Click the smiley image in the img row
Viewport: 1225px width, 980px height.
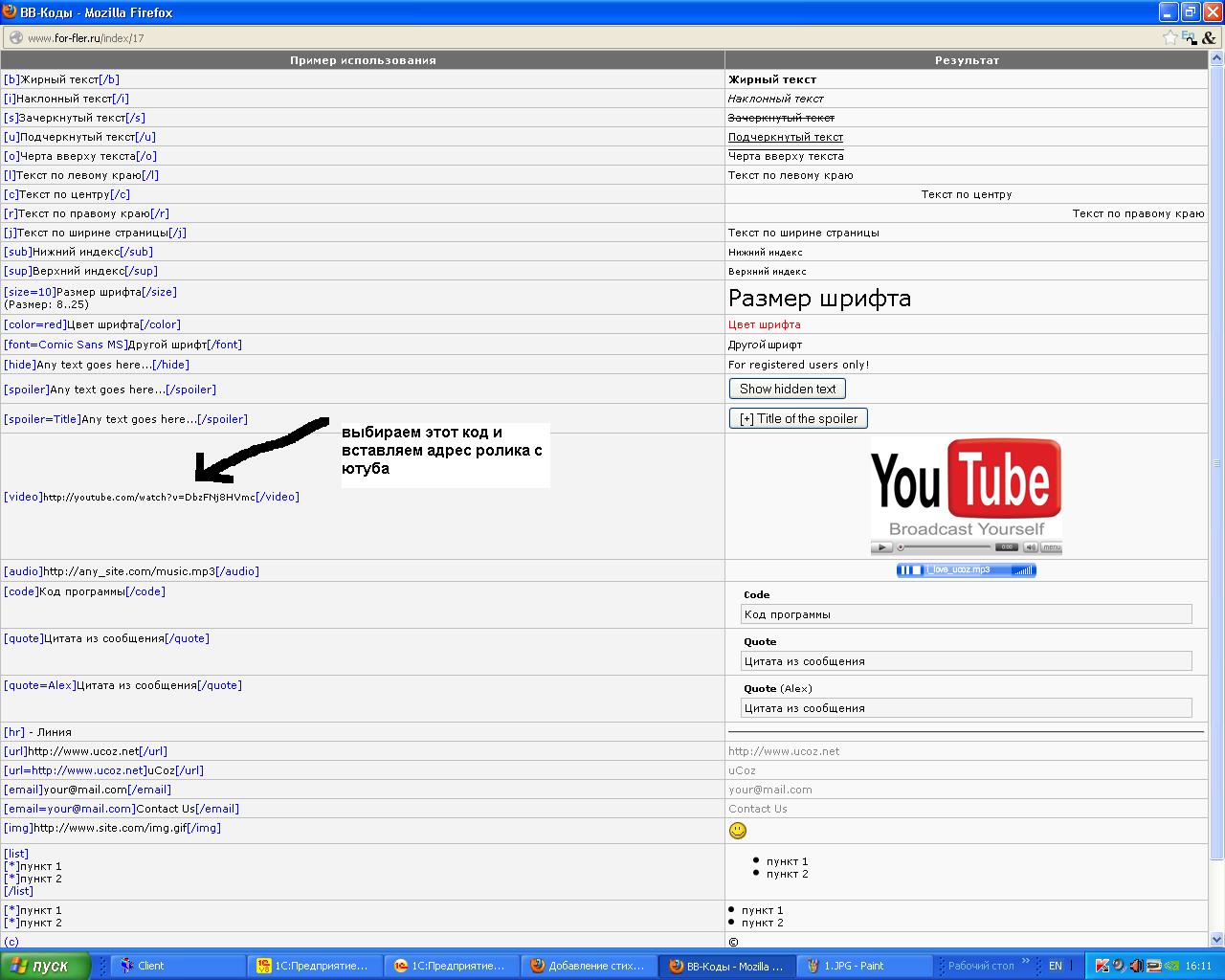pyautogui.click(x=738, y=831)
